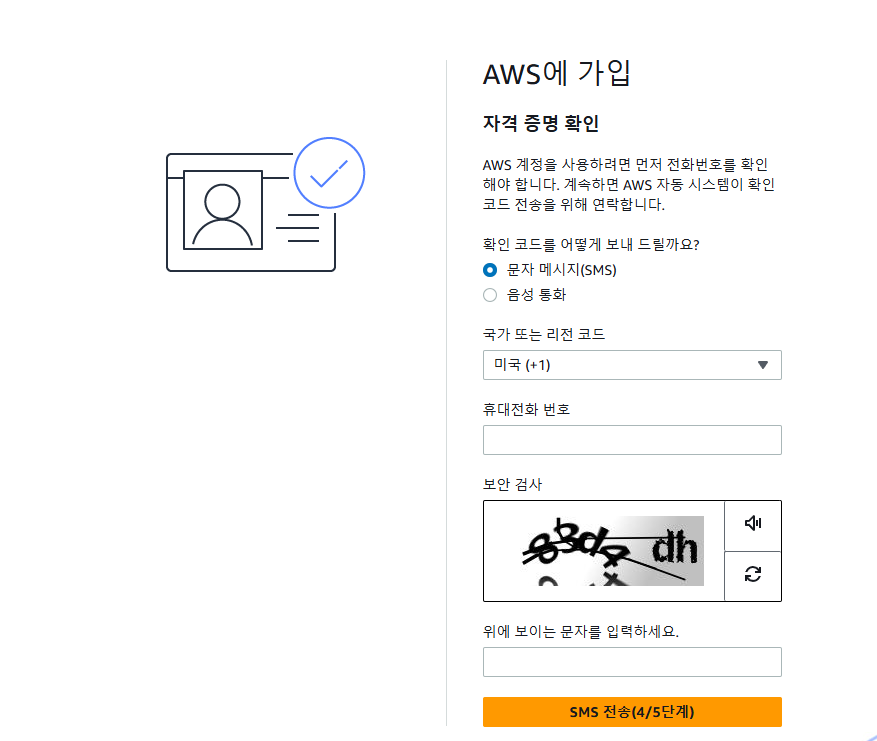
Task: Expand the country list showing 미국 (+1)
Action: point(632,365)
